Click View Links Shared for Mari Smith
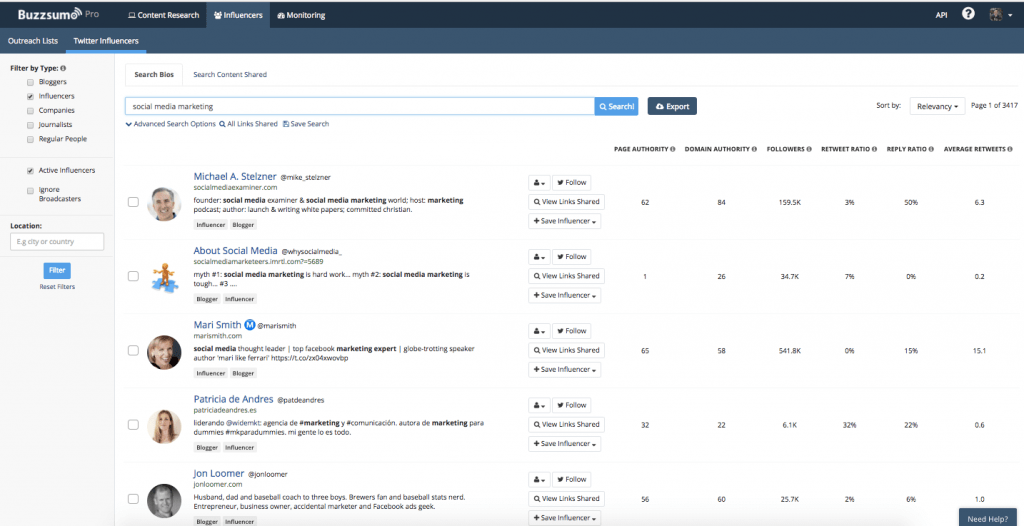This screenshot has height=526, width=1024. 565,350
